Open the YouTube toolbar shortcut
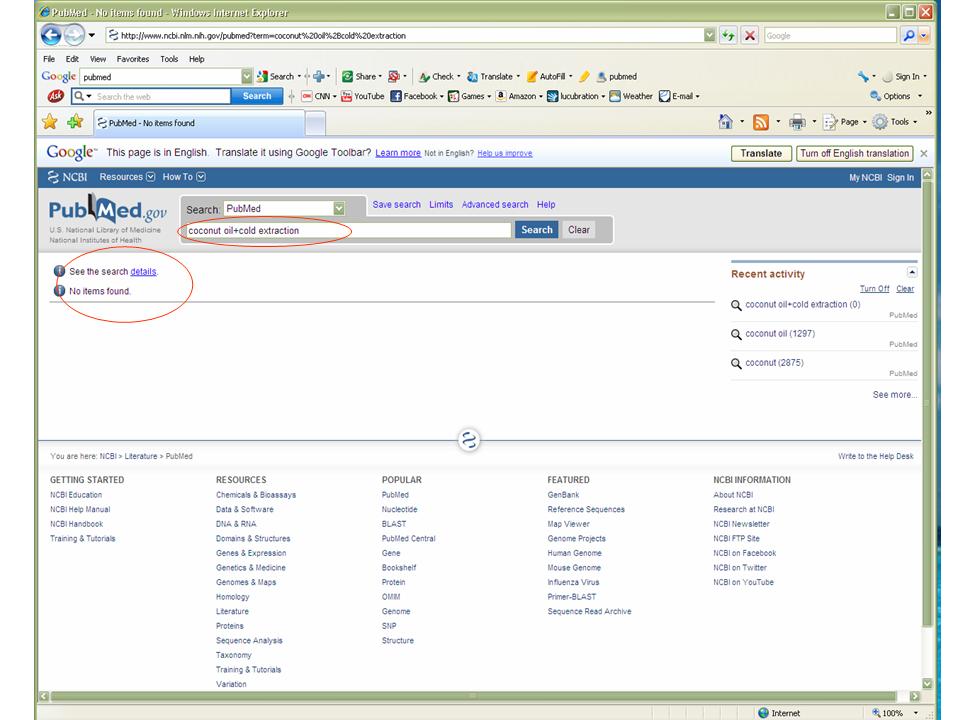The image size is (960, 720). [x=362, y=96]
